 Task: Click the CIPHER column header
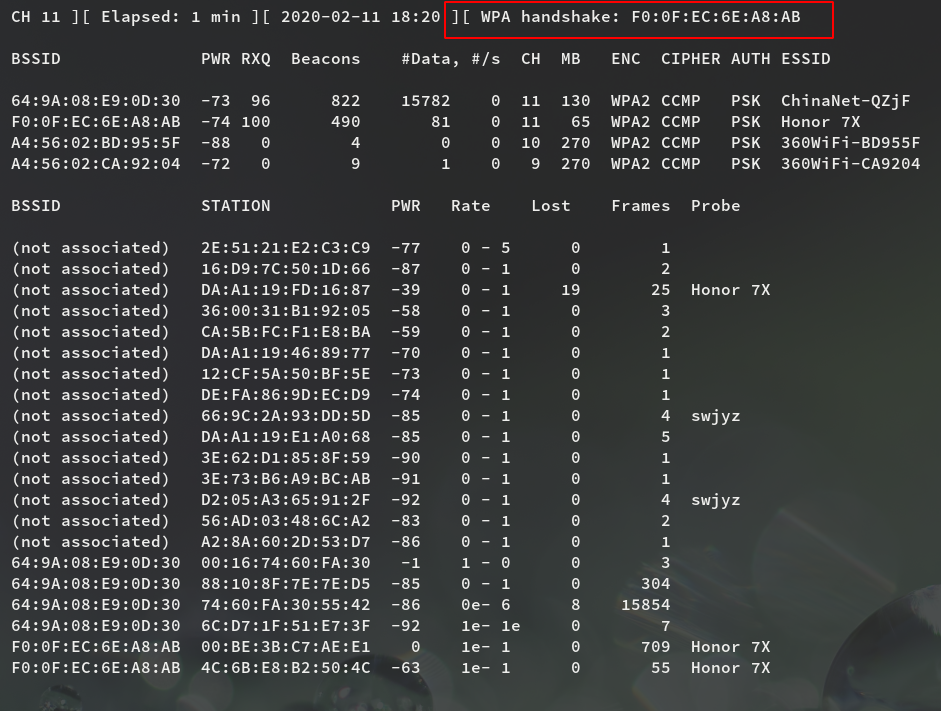(690, 59)
